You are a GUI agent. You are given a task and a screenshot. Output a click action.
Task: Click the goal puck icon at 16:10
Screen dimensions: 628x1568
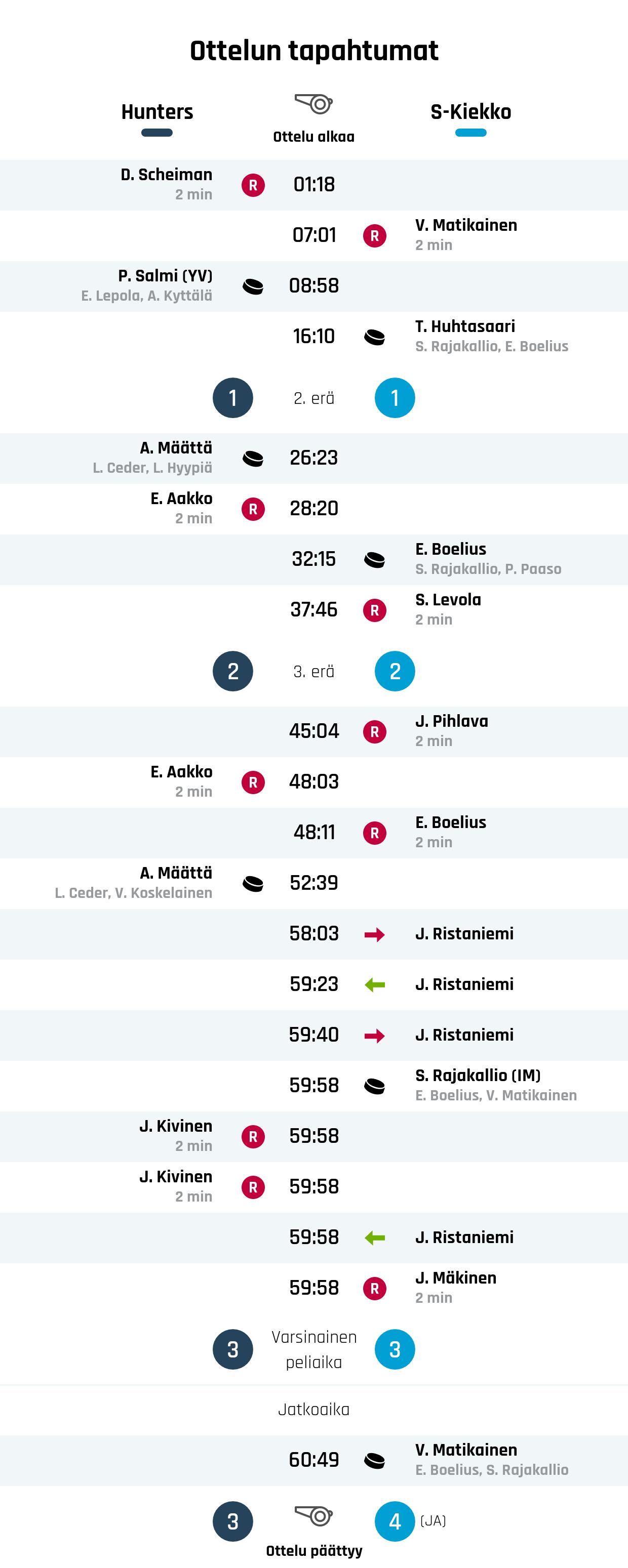tap(375, 337)
